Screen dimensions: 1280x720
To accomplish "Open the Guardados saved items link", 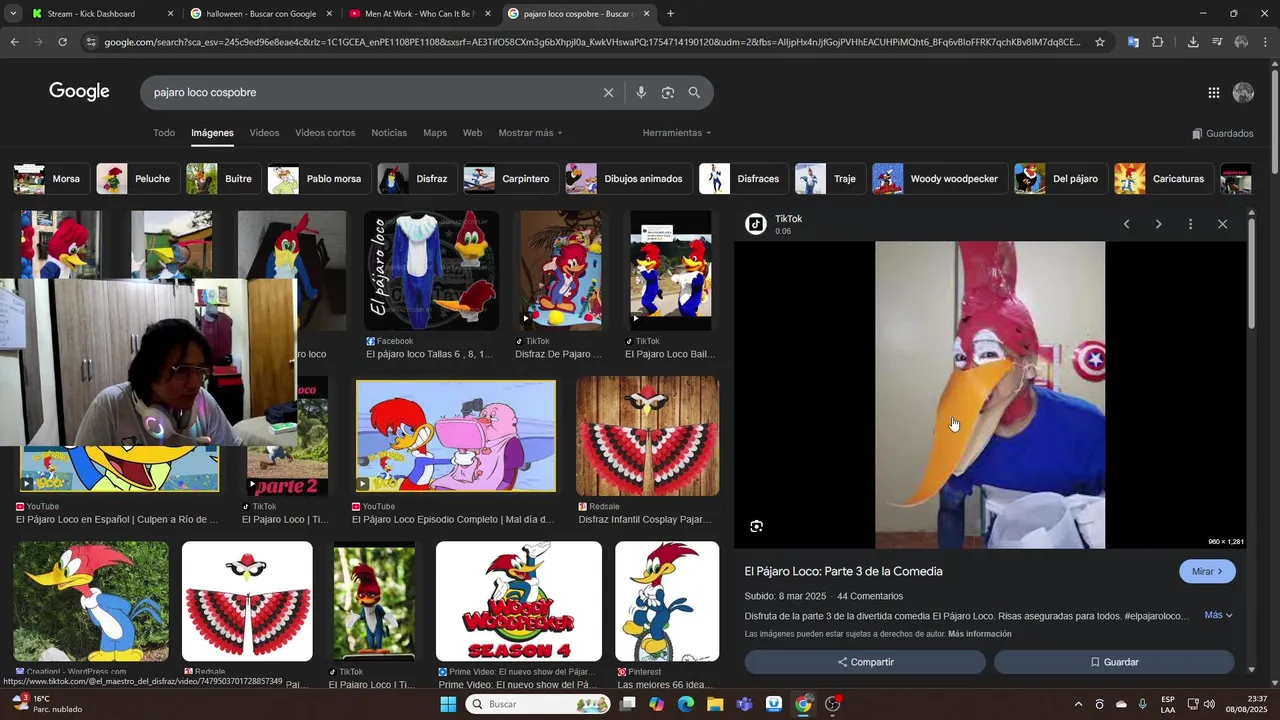I will tap(1222, 133).
